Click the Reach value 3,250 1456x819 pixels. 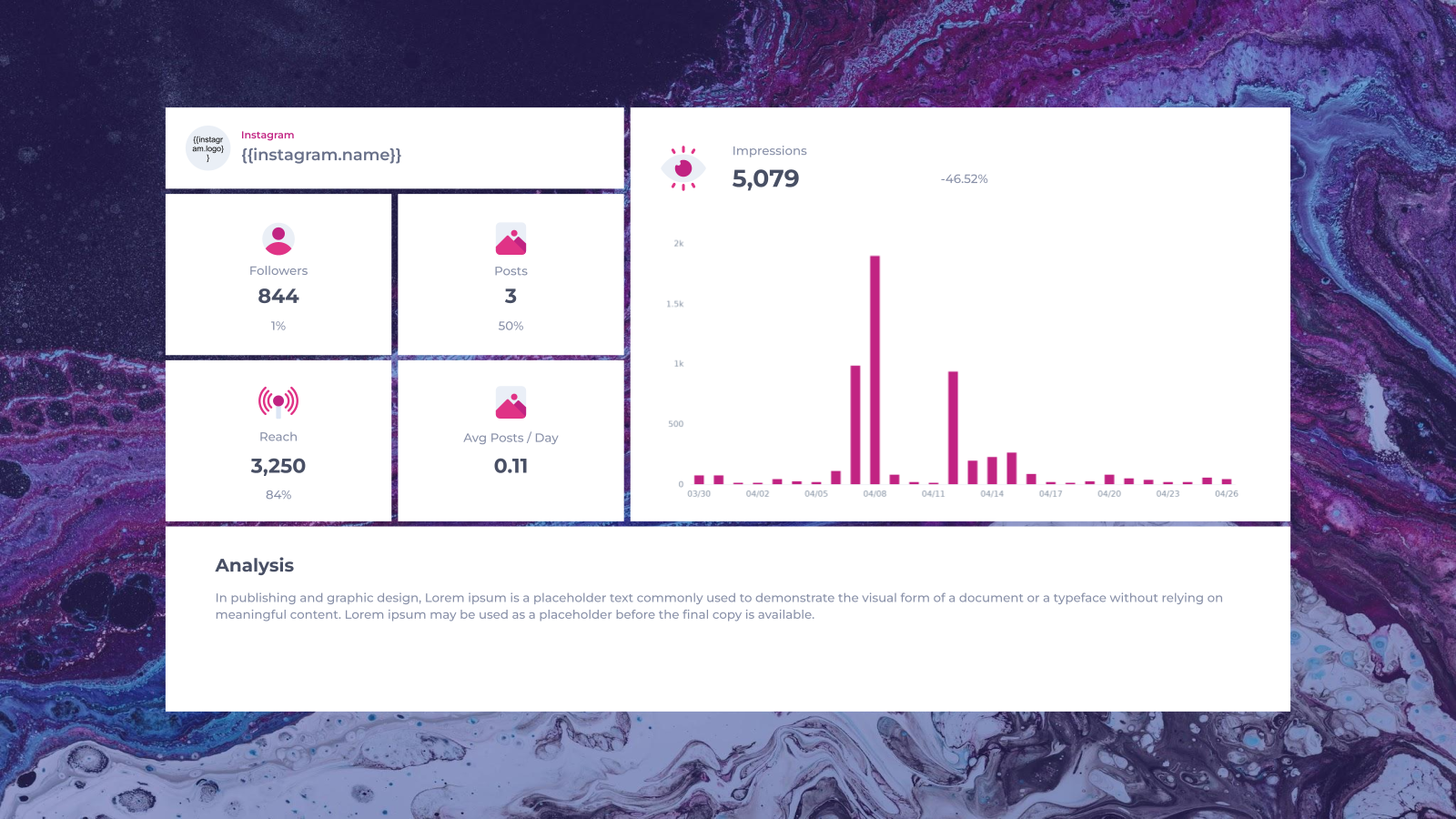(278, 466)
